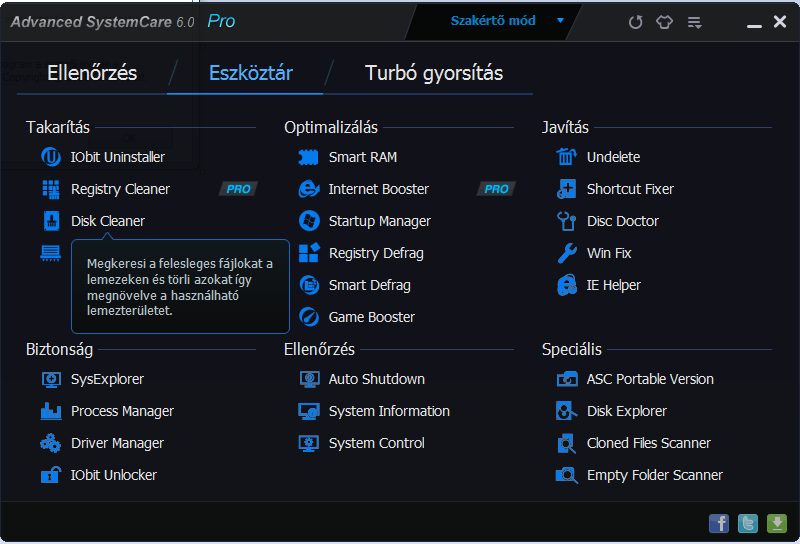Open Cloned Files Scanner text link

click(648, 443)
